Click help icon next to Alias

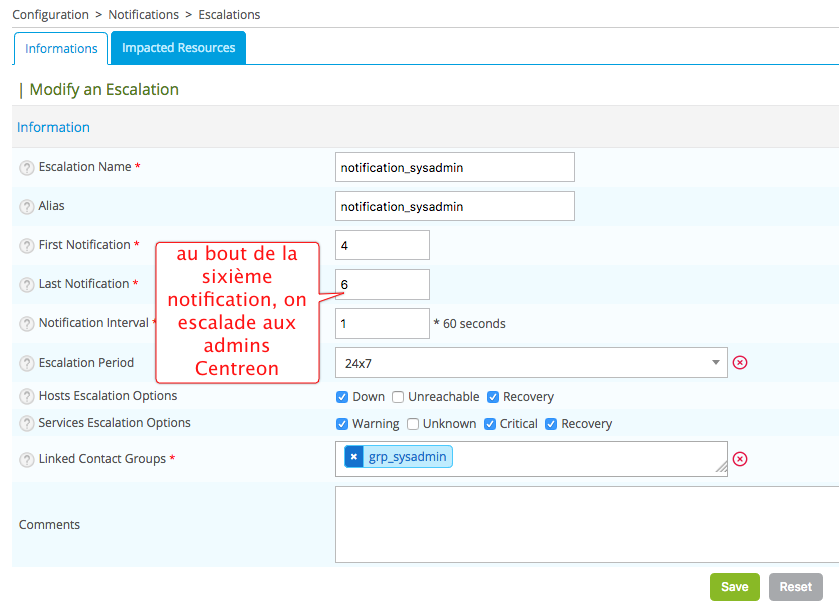point(27,207)
